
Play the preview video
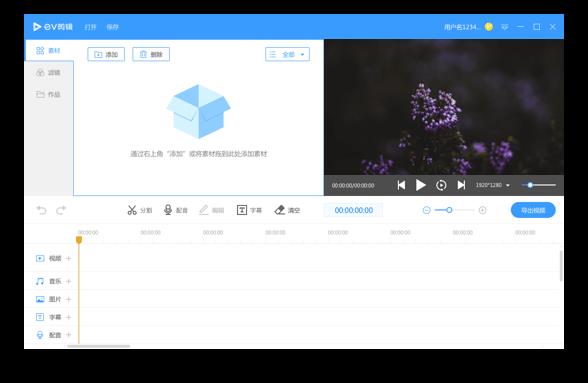point(421,185)
